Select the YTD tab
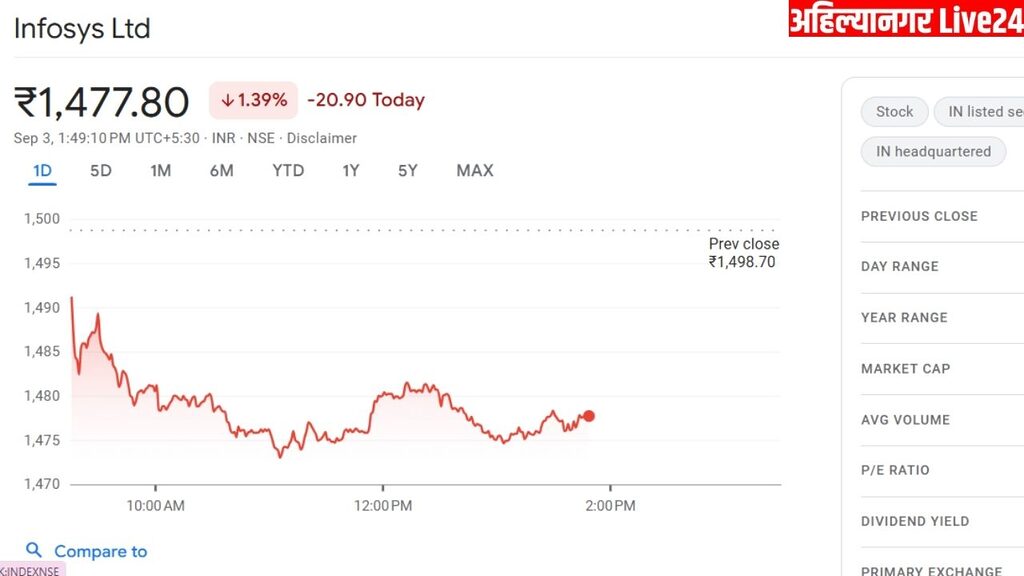This screenshot has width=1024, height=576. coord(288,171)
